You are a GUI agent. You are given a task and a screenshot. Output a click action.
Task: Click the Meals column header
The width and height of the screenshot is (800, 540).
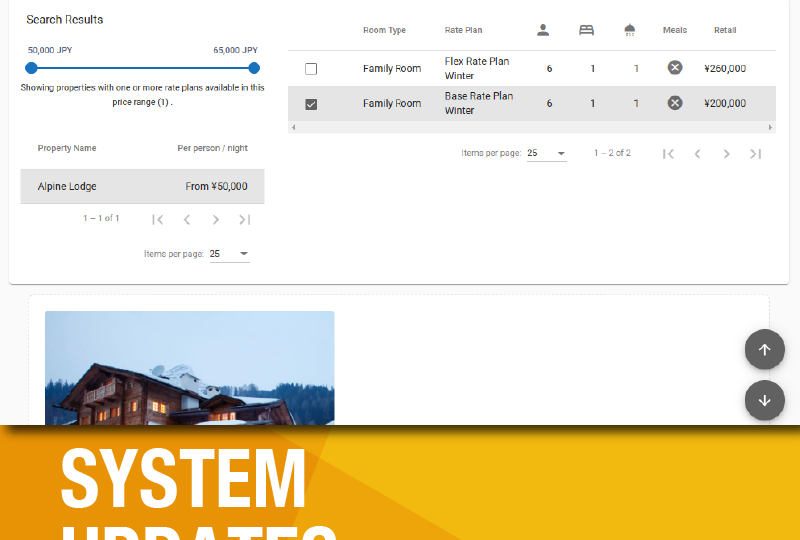click(674, 30)
